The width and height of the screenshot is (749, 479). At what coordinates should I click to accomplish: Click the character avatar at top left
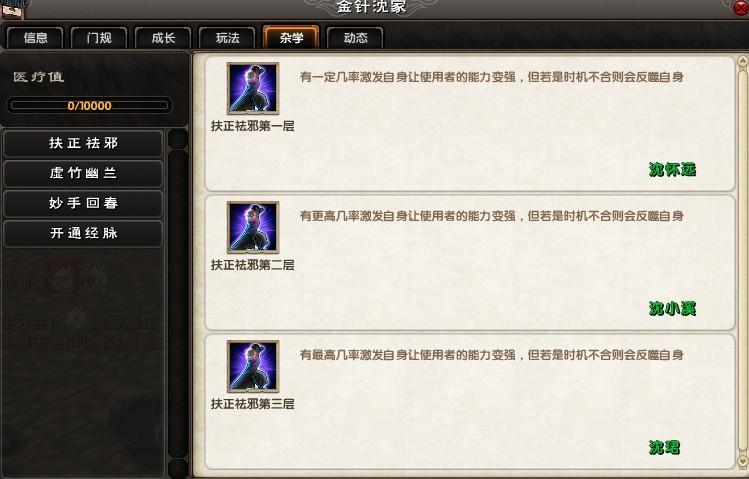(15, 9)
